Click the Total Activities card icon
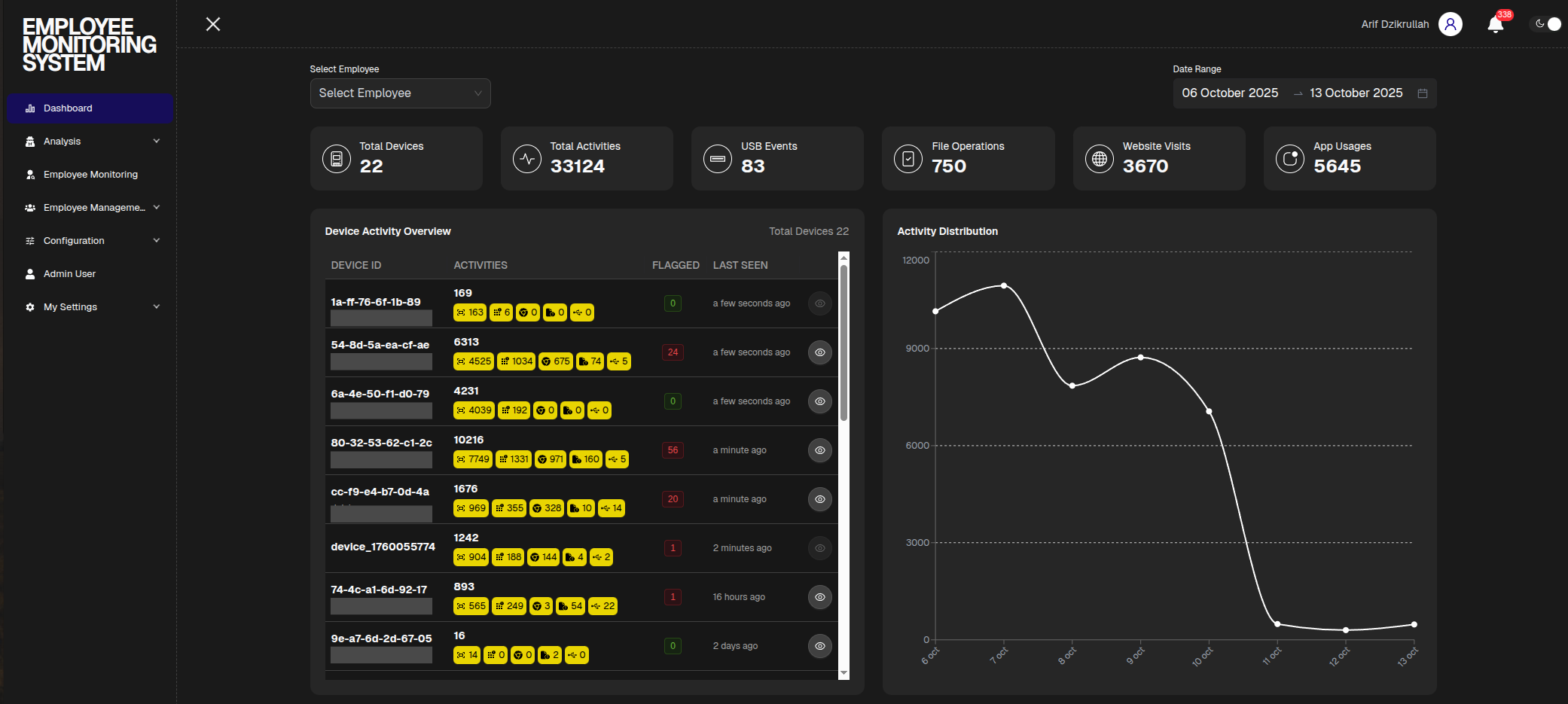1568x704 pixels. point(527,159)
